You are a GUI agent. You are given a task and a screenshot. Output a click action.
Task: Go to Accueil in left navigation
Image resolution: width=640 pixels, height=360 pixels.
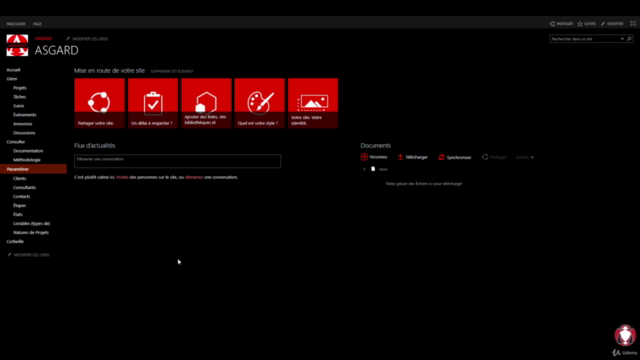point(13,70)
